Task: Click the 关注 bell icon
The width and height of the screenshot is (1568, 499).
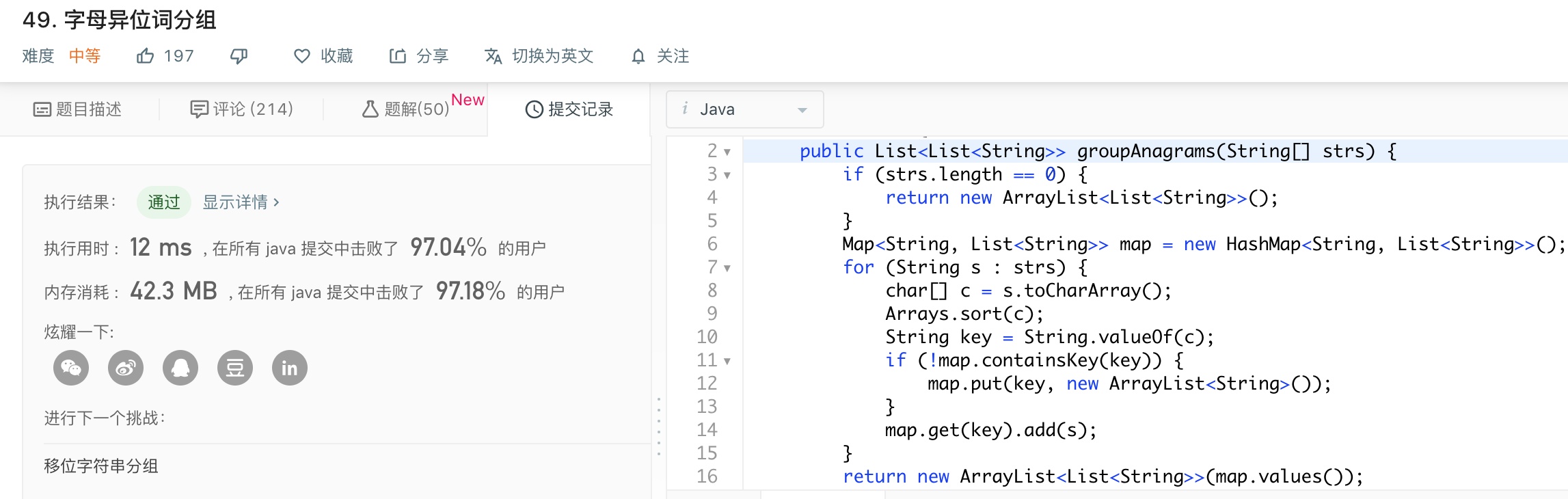Action: point(638,56)
